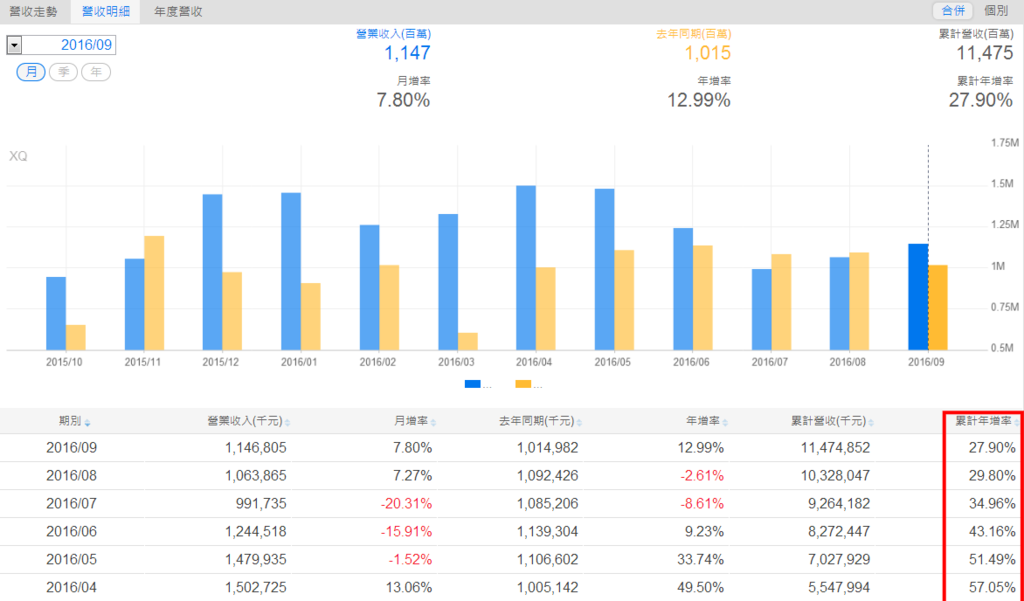Click the 49.50% yearly growth cell

coord(700,588)
